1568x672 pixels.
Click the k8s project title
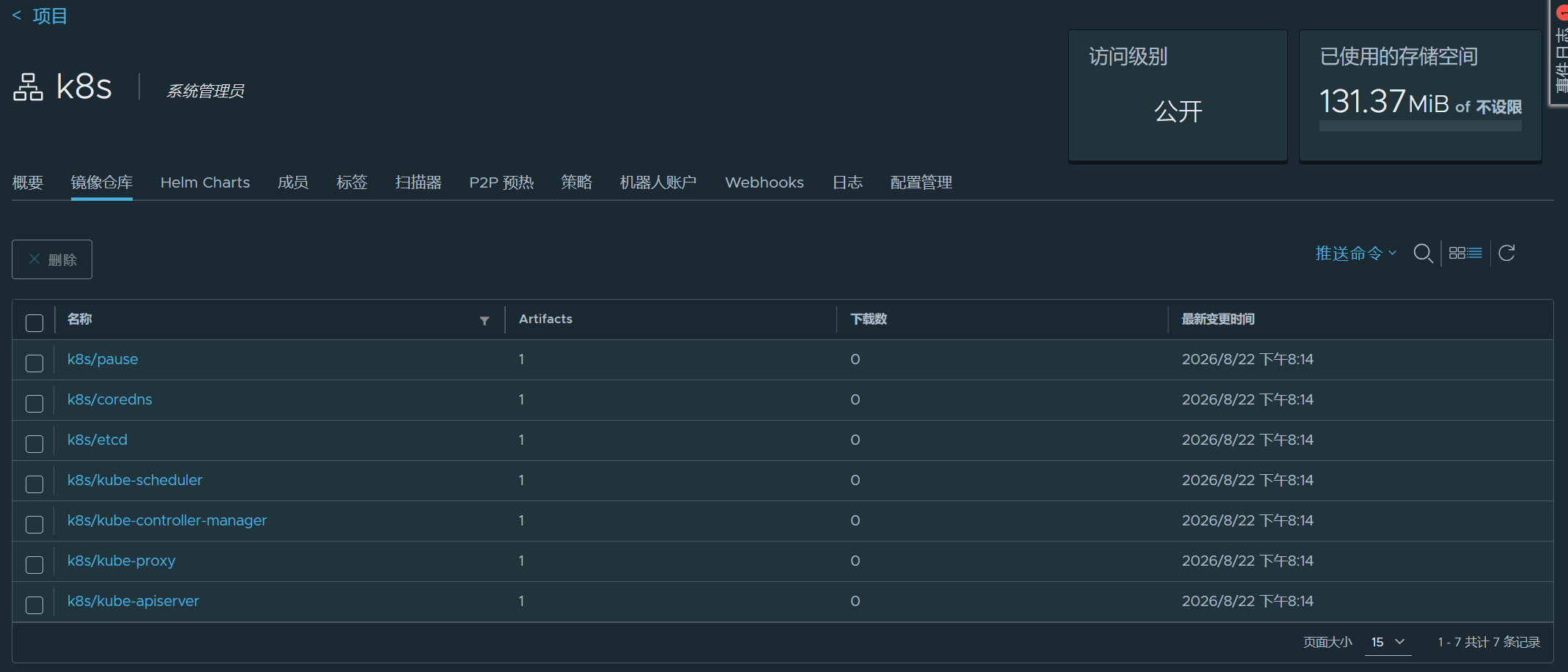coord(84,87)
